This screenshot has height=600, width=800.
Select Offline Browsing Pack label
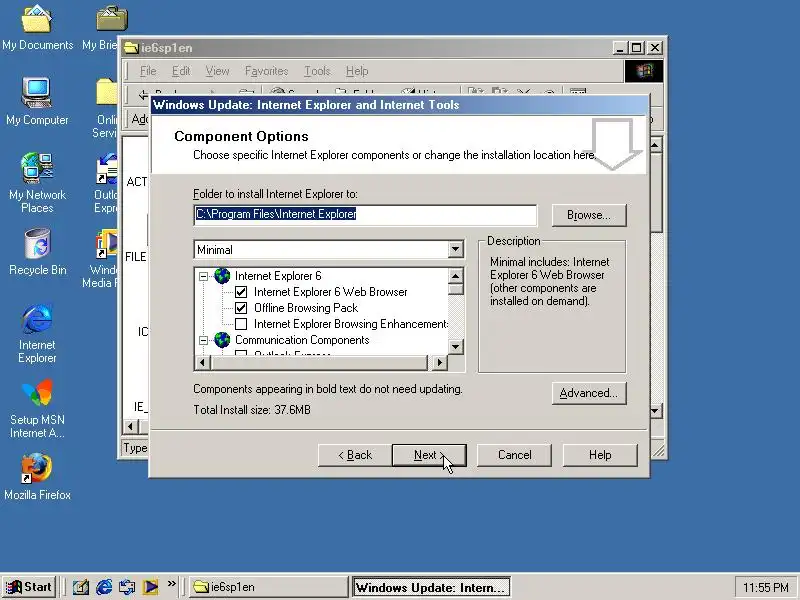click(x=306, y=308)
